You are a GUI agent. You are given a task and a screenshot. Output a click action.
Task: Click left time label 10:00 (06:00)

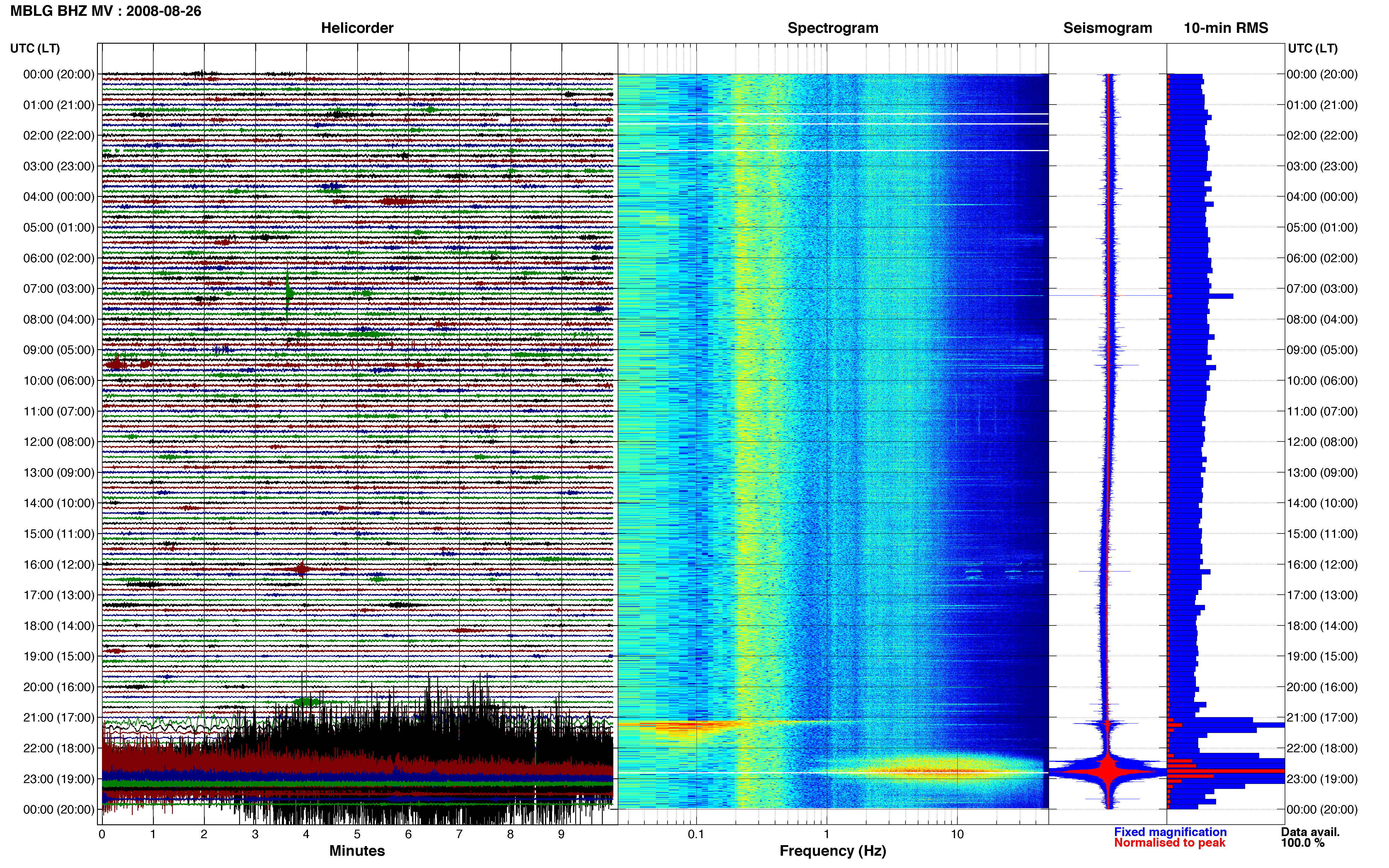tap(59, 381)
